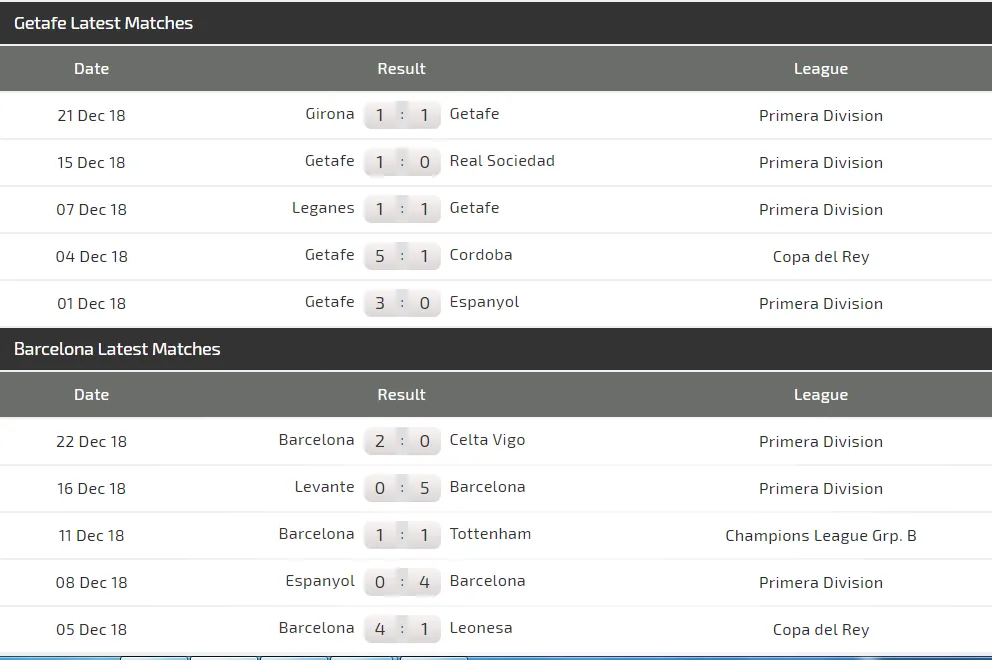This screenshot has width=992, height=660.
Task: Select the Leganes team name
Action: [323, 208]
